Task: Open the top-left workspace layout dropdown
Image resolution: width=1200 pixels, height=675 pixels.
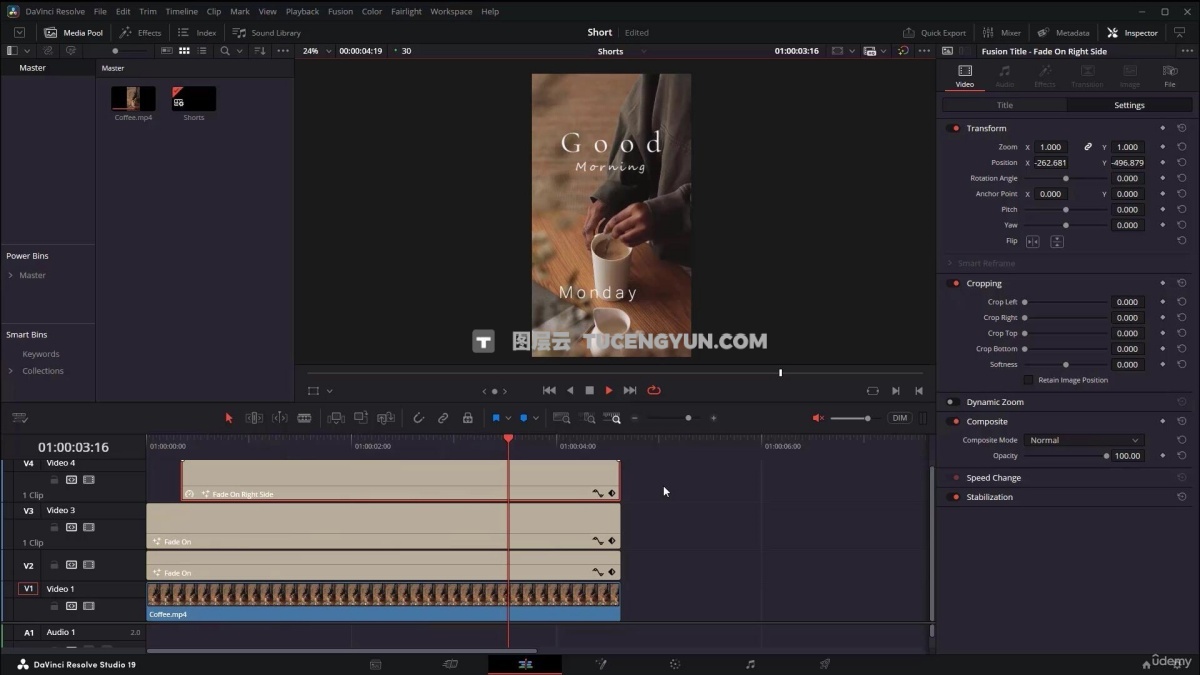Action: [19, 33]
